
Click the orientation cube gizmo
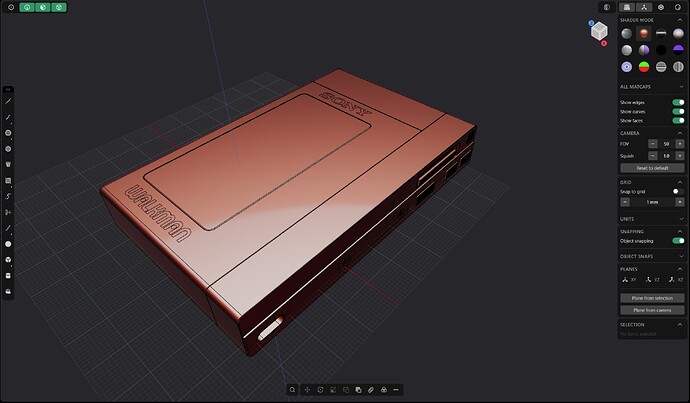pos(599,31)
